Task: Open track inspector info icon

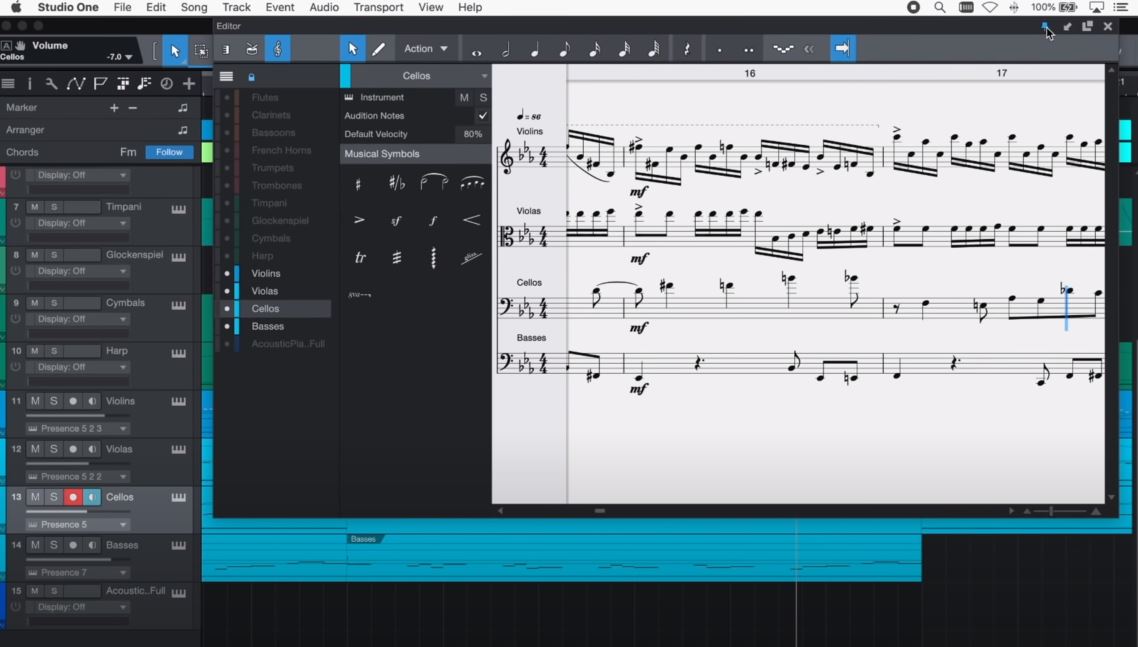Action: (30, 84)
